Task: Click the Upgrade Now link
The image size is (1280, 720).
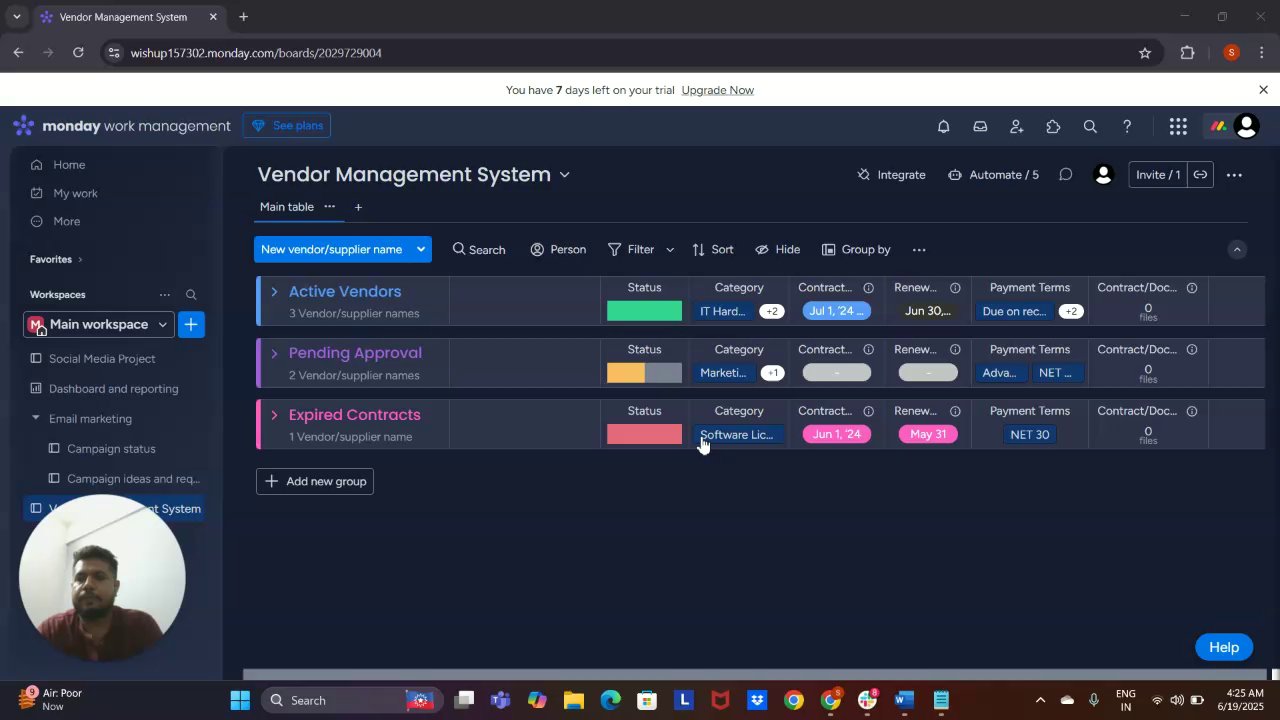Action: tap(718, 90)
